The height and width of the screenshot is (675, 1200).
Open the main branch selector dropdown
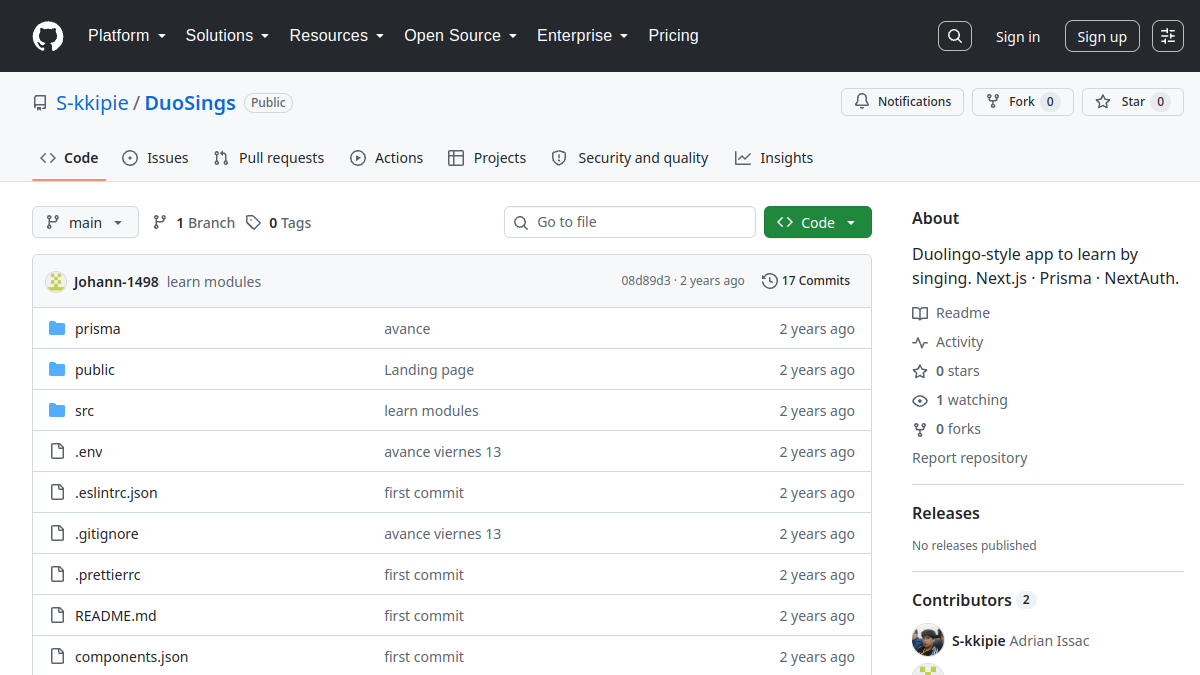click(85, 222)
